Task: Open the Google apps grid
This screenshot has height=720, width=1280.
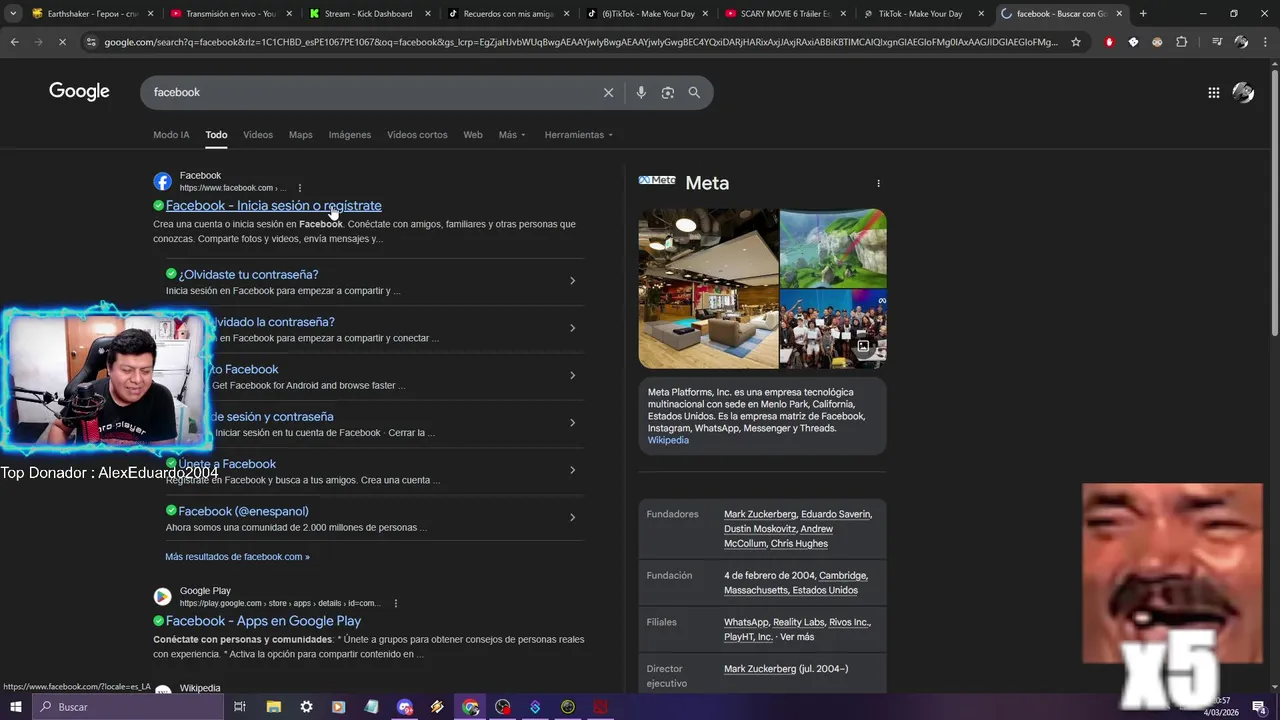Action: pyautogui.click(x=1213, y=92)
